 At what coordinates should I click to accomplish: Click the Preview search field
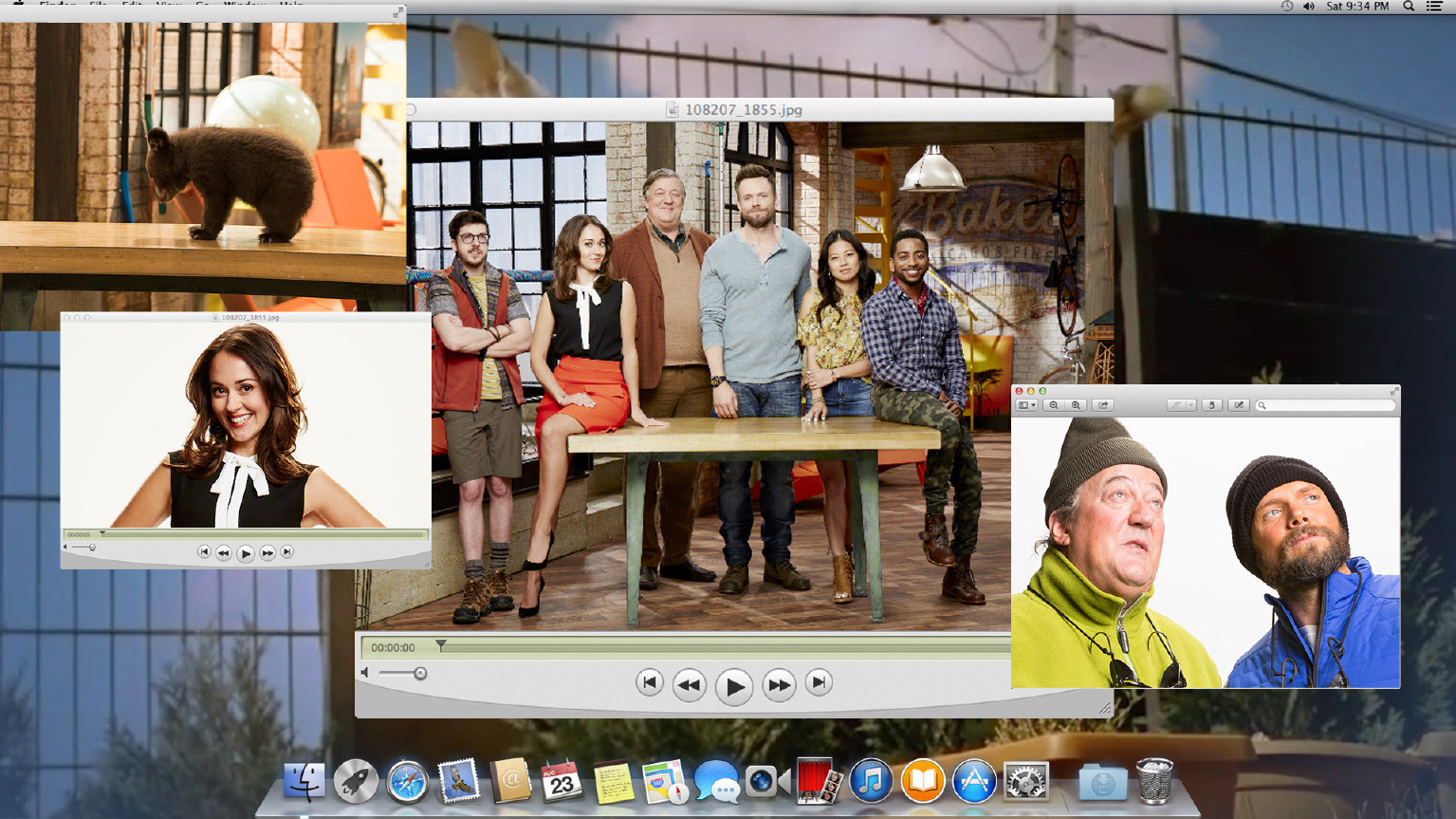(x=1325, y=405)
